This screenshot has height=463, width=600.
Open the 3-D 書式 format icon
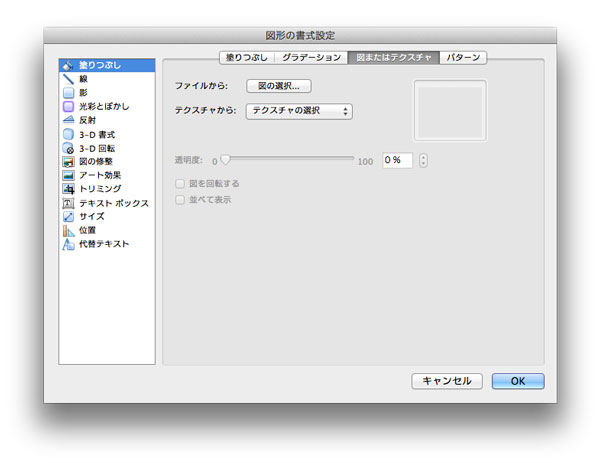pyautogui.click(x=68, y=134)
